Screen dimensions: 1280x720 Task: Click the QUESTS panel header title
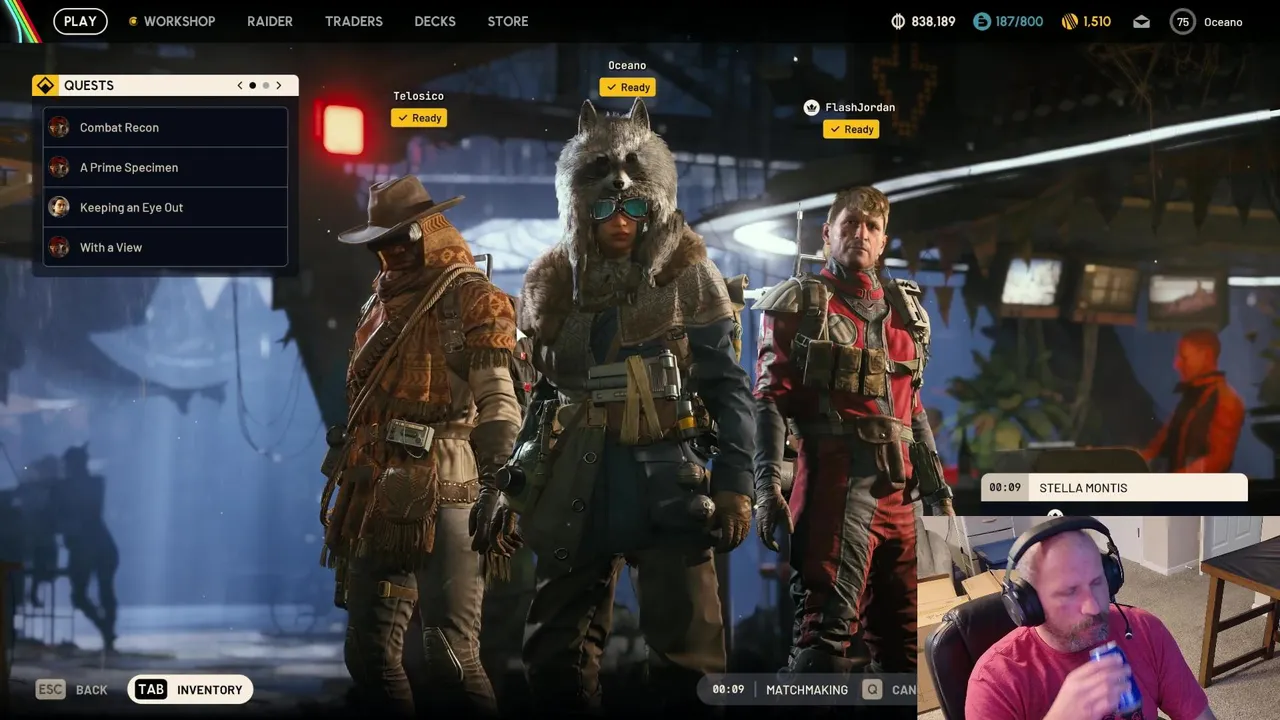(x=89, y=86)
